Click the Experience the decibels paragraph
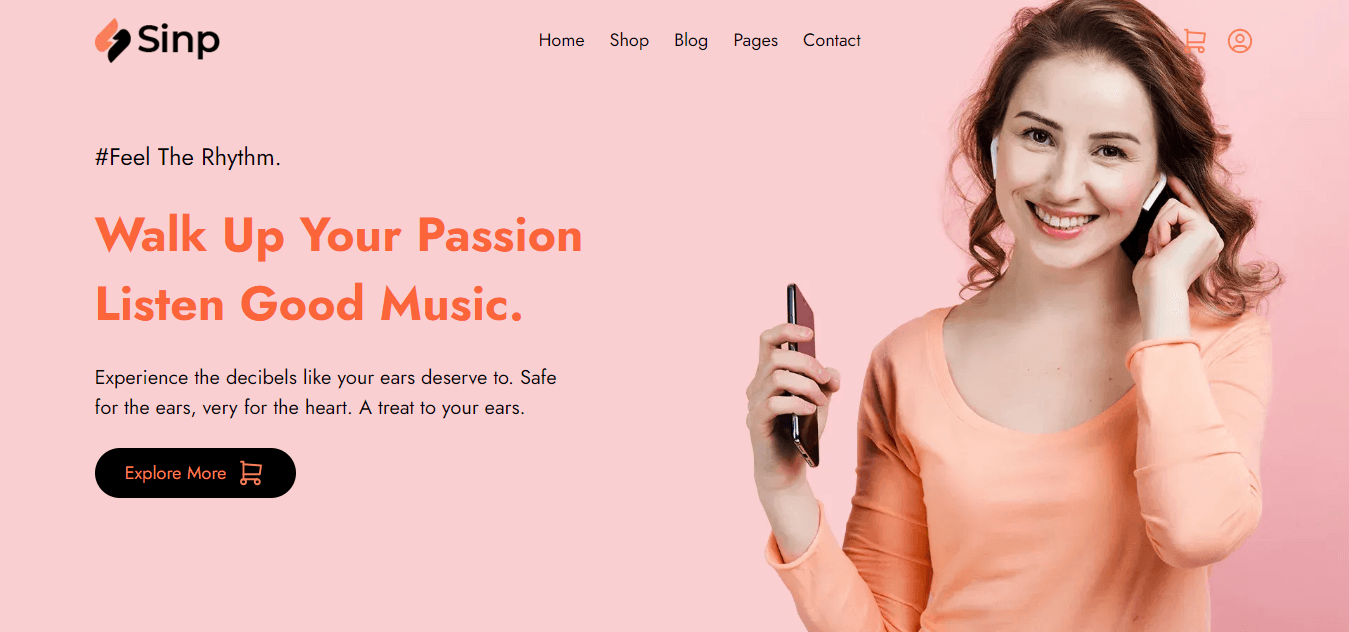Screen dimensions: 1349x632 click(326, 393)
